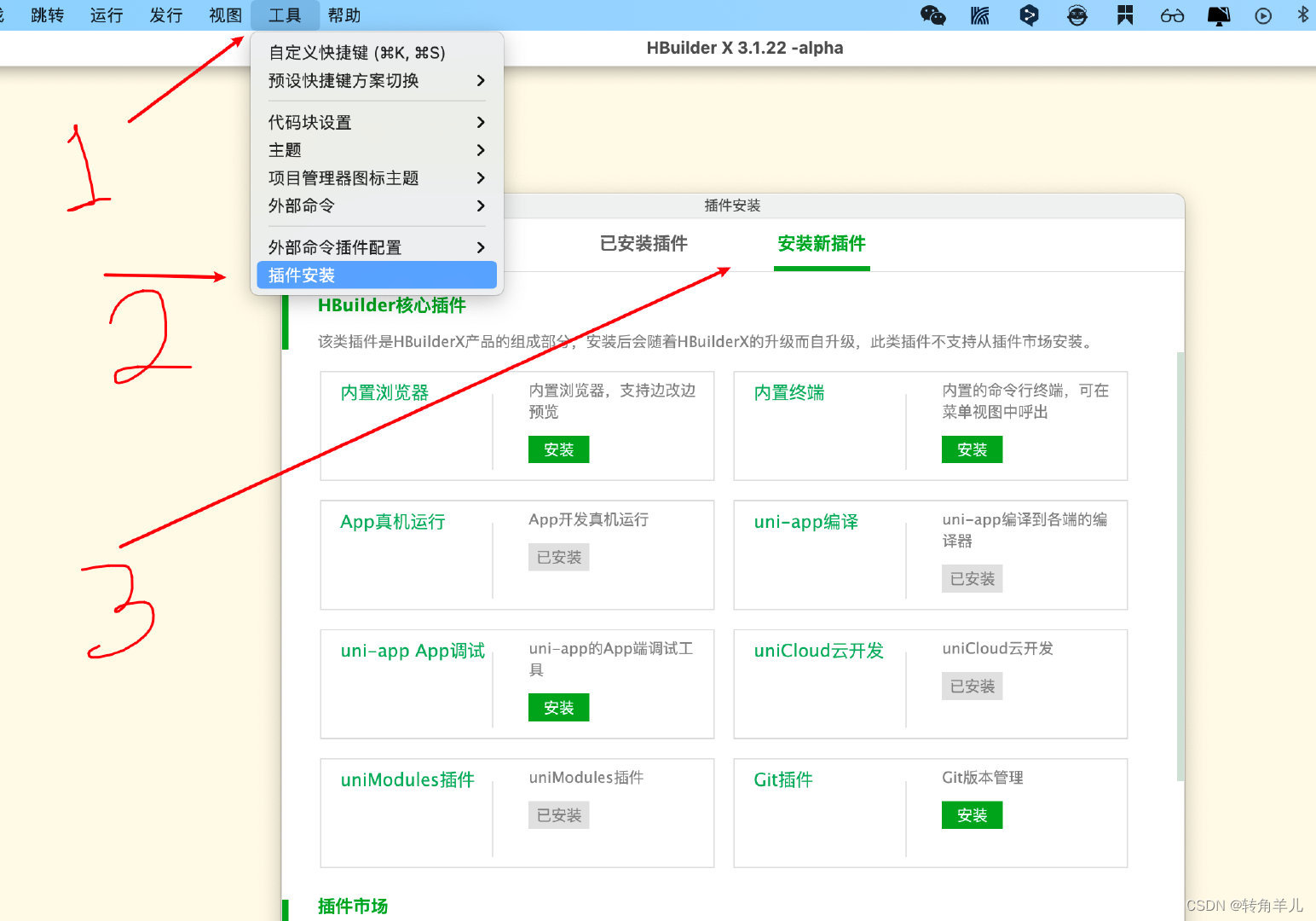
Task: Open the uni-app编译 plugin title
Action: tap(806, 522)
